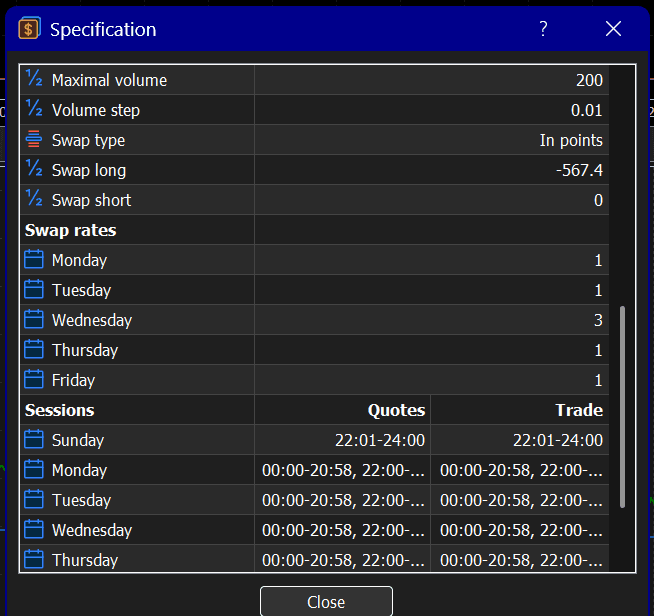Viewport: 654px width, 616px height.
Task: Select the Wednesday swap rate value 3
Action: click(x=599, y=320)
